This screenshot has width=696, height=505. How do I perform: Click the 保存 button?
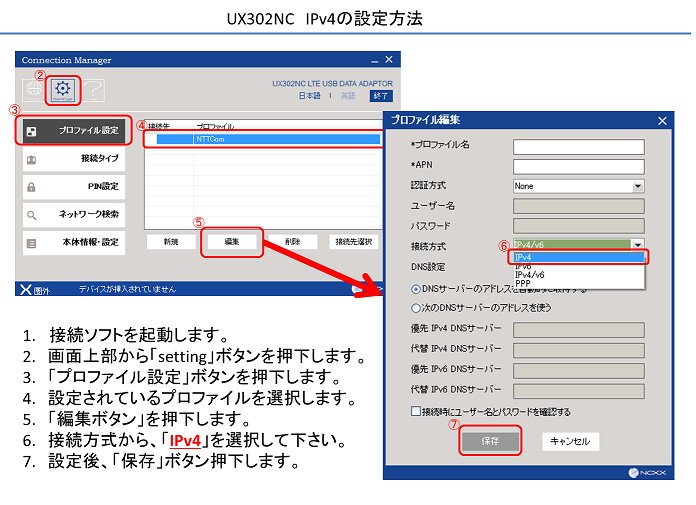[x=490, y=441]
